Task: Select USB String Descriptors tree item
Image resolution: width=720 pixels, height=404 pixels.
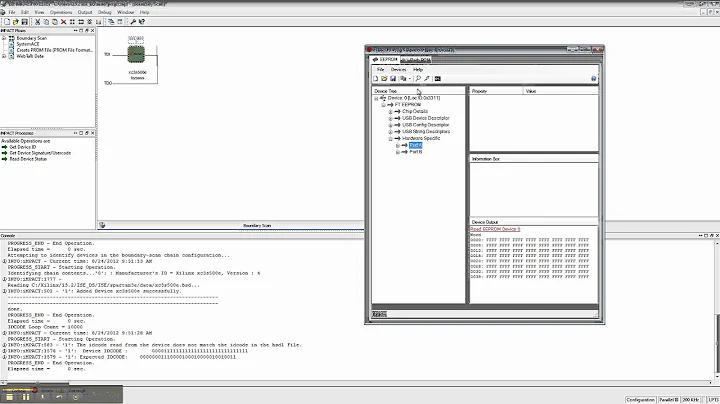Action: click(426, 132)
